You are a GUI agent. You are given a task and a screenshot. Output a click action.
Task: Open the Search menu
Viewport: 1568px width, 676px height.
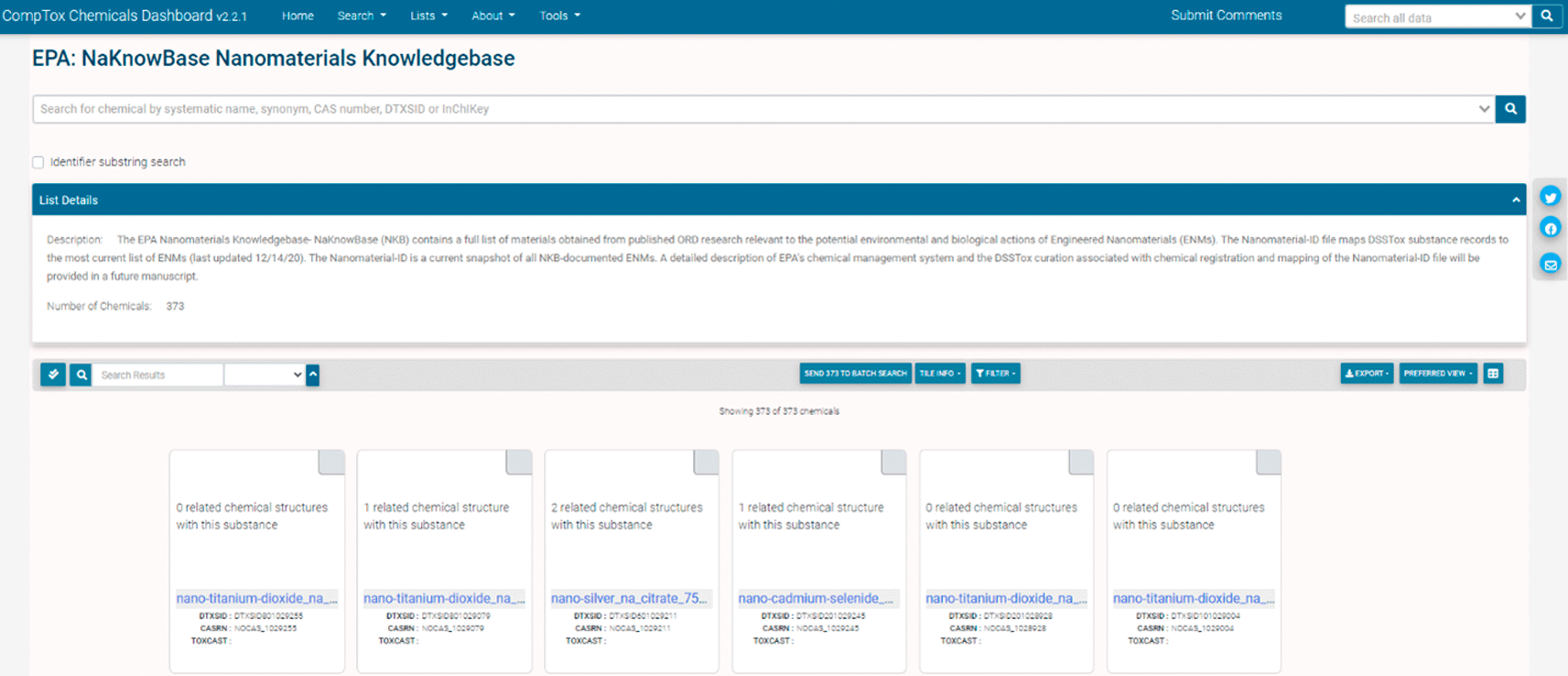(x=362, y=16)
